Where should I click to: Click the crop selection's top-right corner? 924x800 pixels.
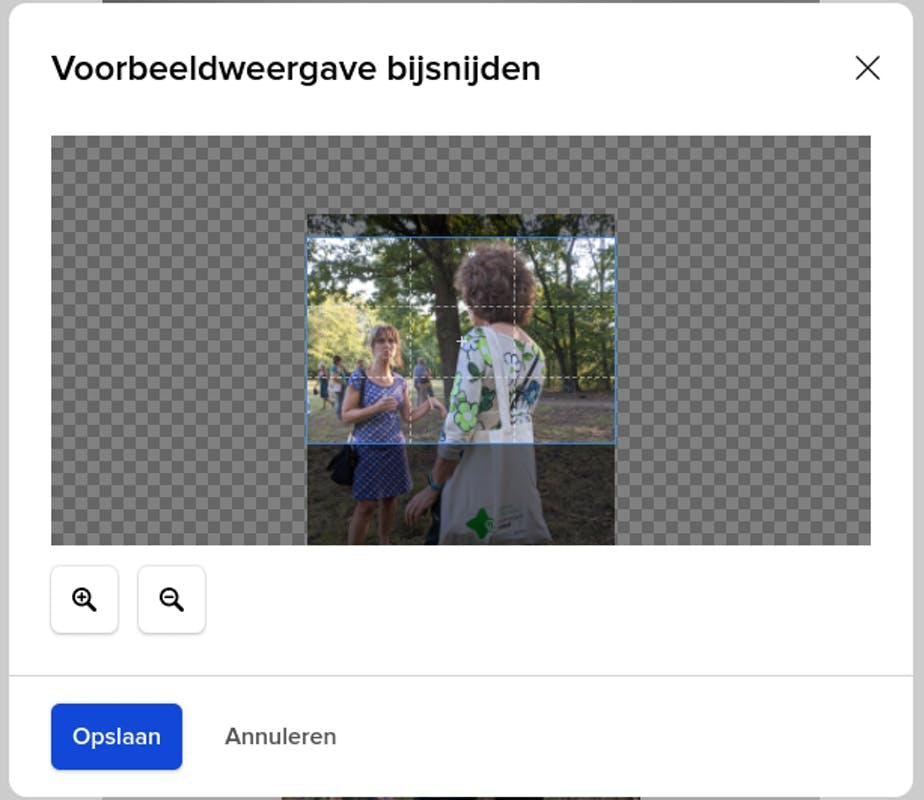(x=615, y=238)
